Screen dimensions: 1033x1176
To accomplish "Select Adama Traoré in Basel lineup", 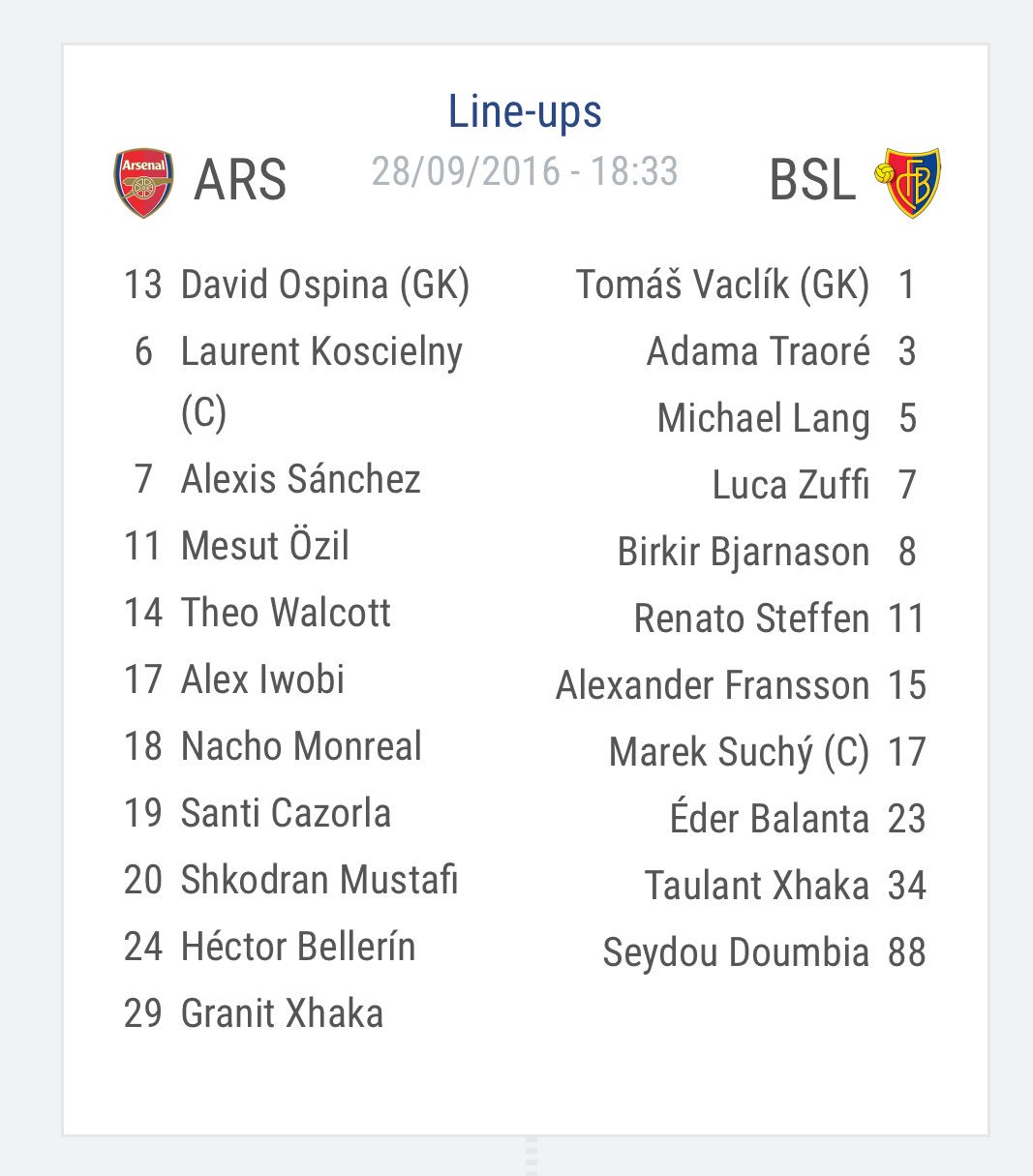I will [781, 351].
